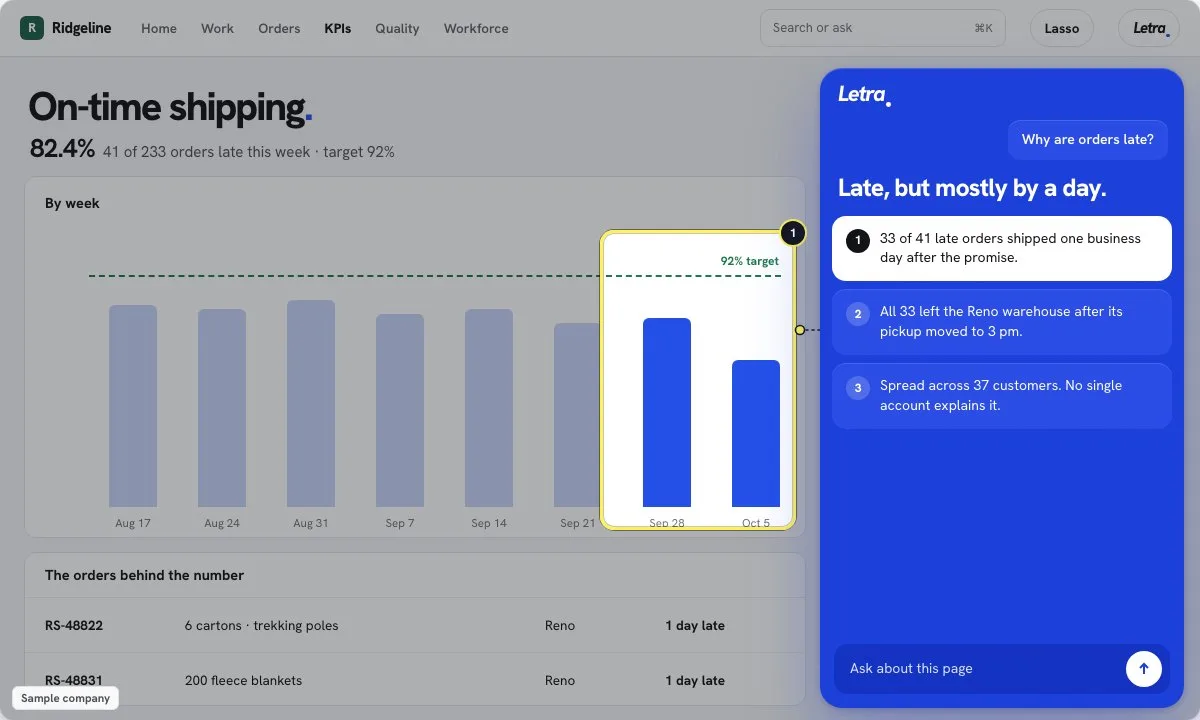Viewport: 1200px width, 720px height.
Task: Click the Reno cell in RS-48831 row
Action: tap(560, 681)
